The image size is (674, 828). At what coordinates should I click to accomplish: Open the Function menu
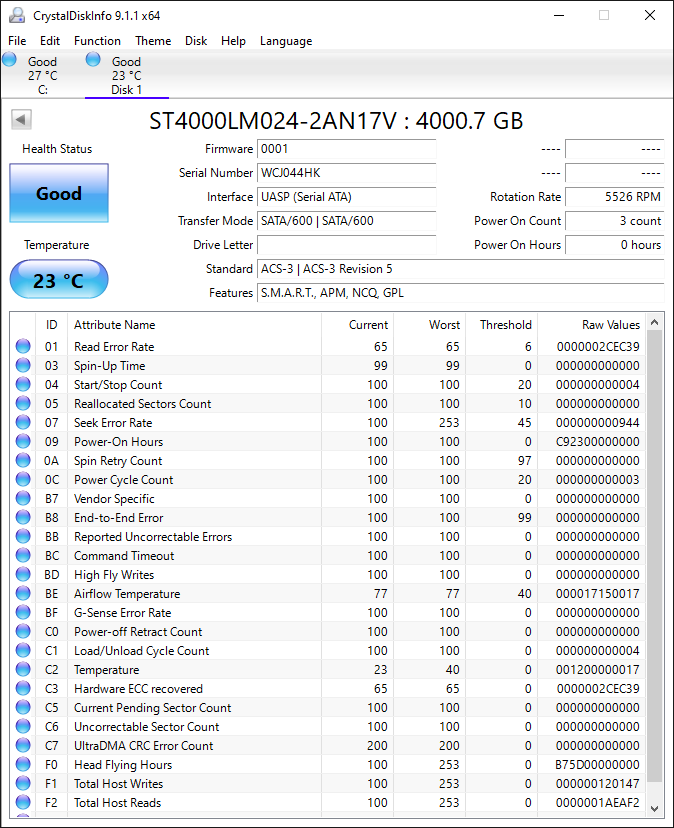pyautogui.click(x=97, y=41)
